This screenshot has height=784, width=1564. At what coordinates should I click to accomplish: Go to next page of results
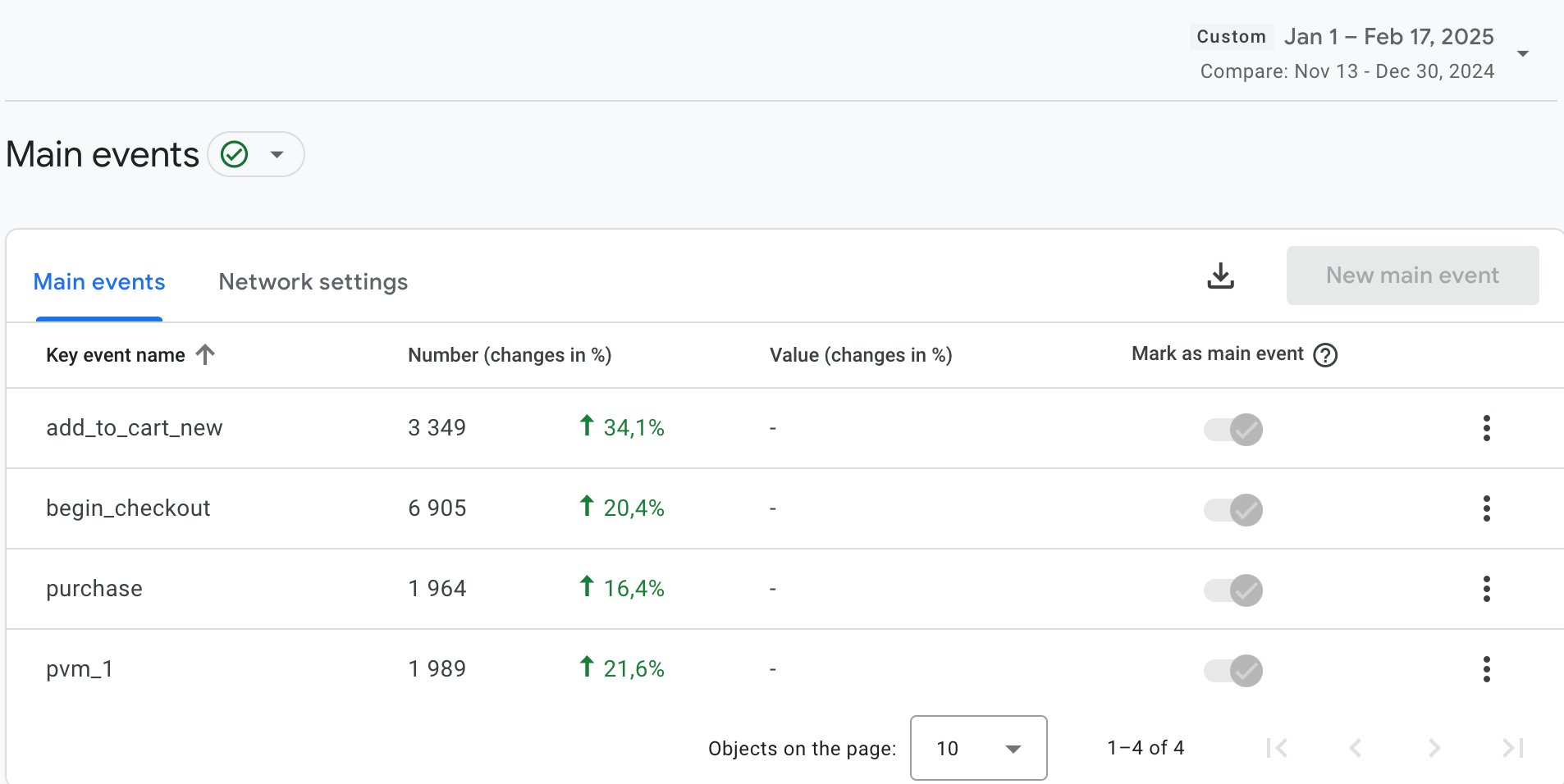(x=1434, y=748)
